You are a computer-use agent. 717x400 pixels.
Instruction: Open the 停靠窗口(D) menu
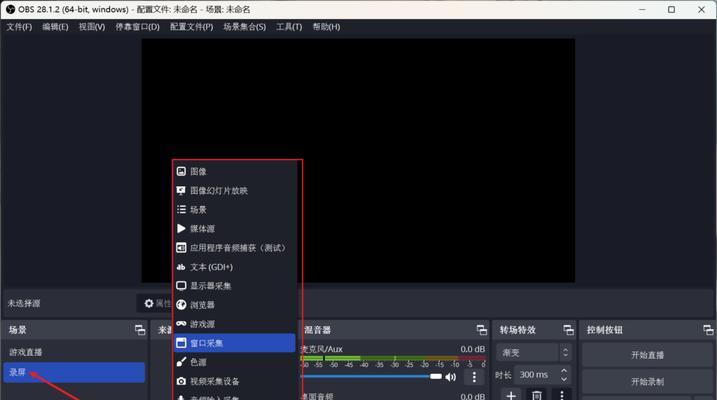click(137, 27)
